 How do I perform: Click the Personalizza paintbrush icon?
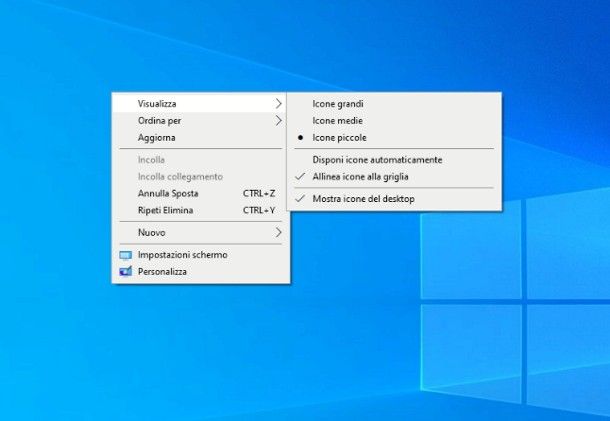coord(126,271)
